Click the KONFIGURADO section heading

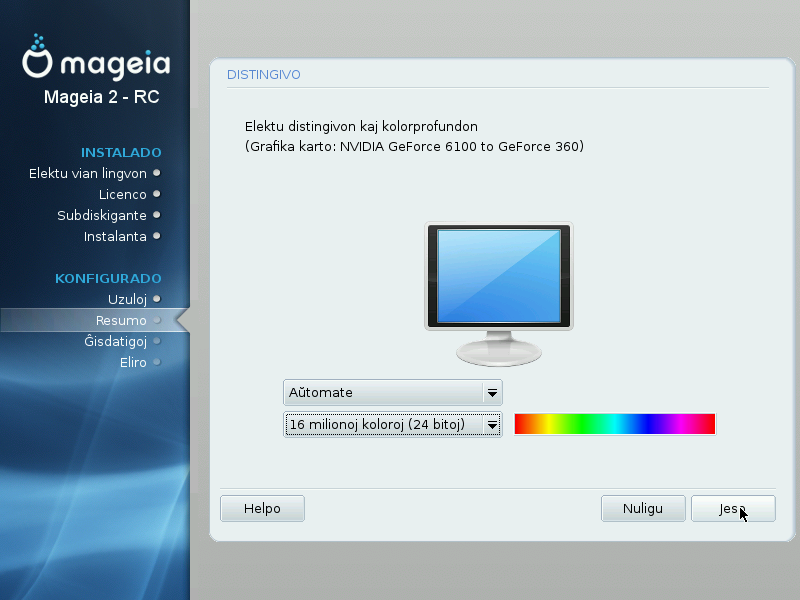pyautogui.click(x=108, y=279)
